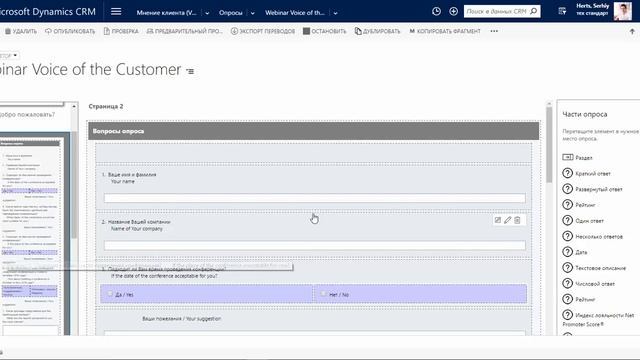640x360 pixels.
Task: Open the hamburger navigation menu
Action: pos(116,11)
